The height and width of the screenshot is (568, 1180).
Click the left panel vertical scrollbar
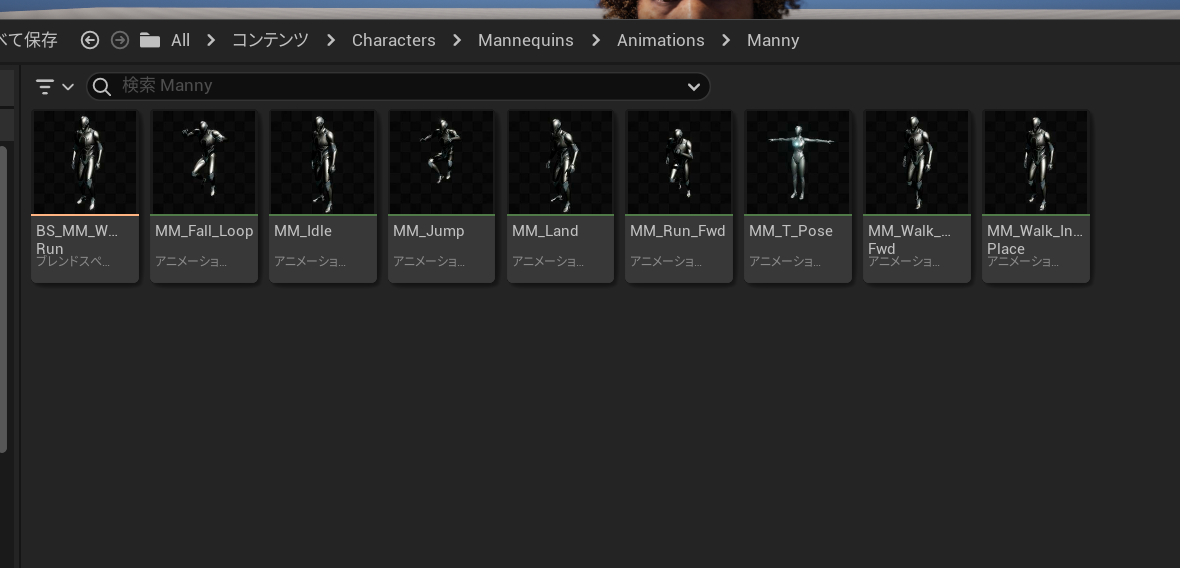[x=3, y=300]
